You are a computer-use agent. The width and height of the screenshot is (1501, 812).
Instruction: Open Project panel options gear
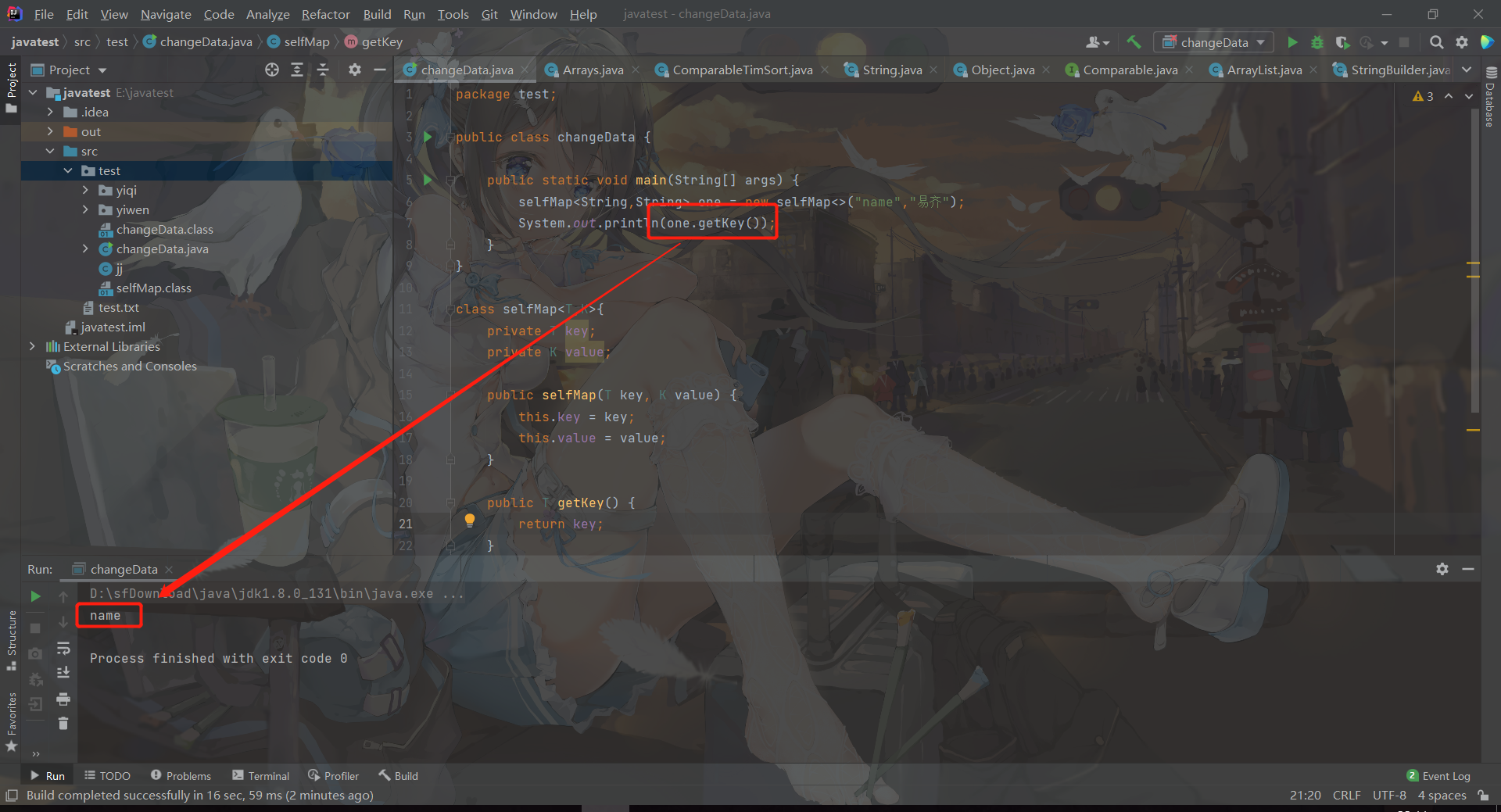click(x=355, y=70)
